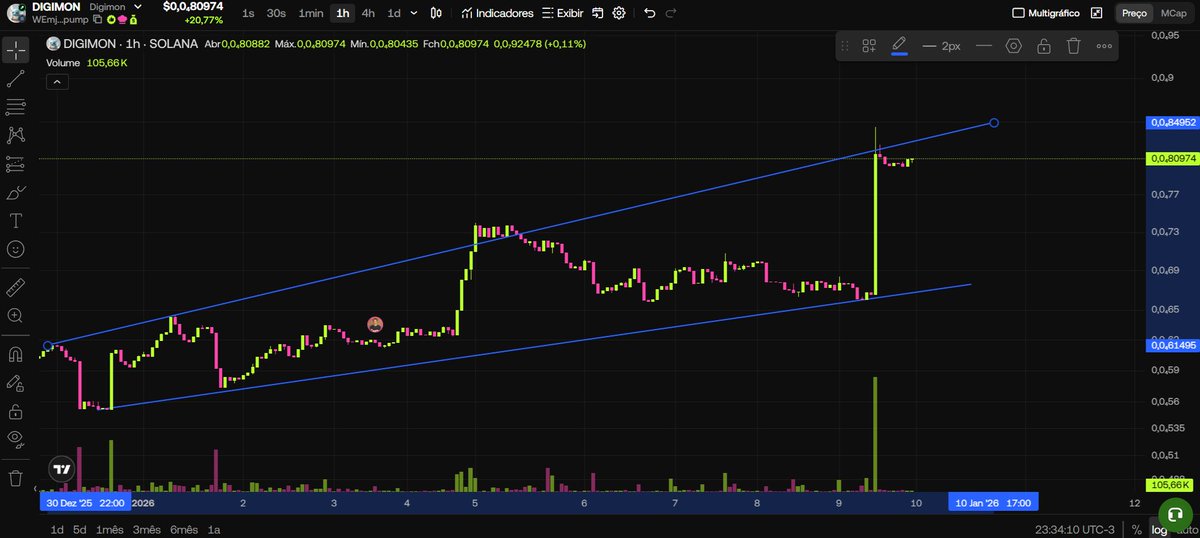This screenshot has height=538, width=1200.
Task: Open the Fibonacci retracement tools
Action: [15, 106]
